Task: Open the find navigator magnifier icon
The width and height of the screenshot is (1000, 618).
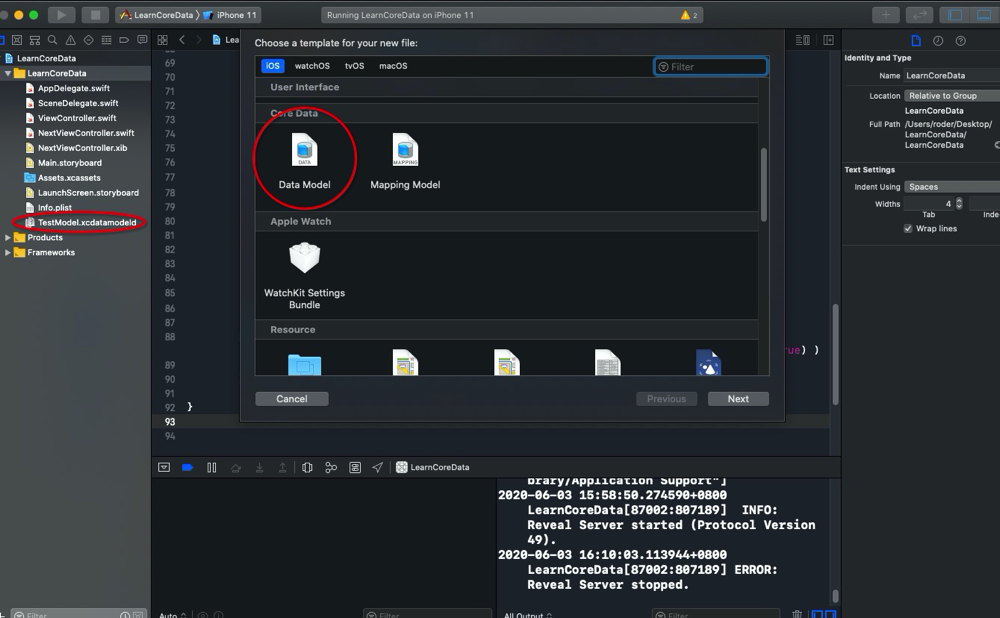Action: point(53,40)
